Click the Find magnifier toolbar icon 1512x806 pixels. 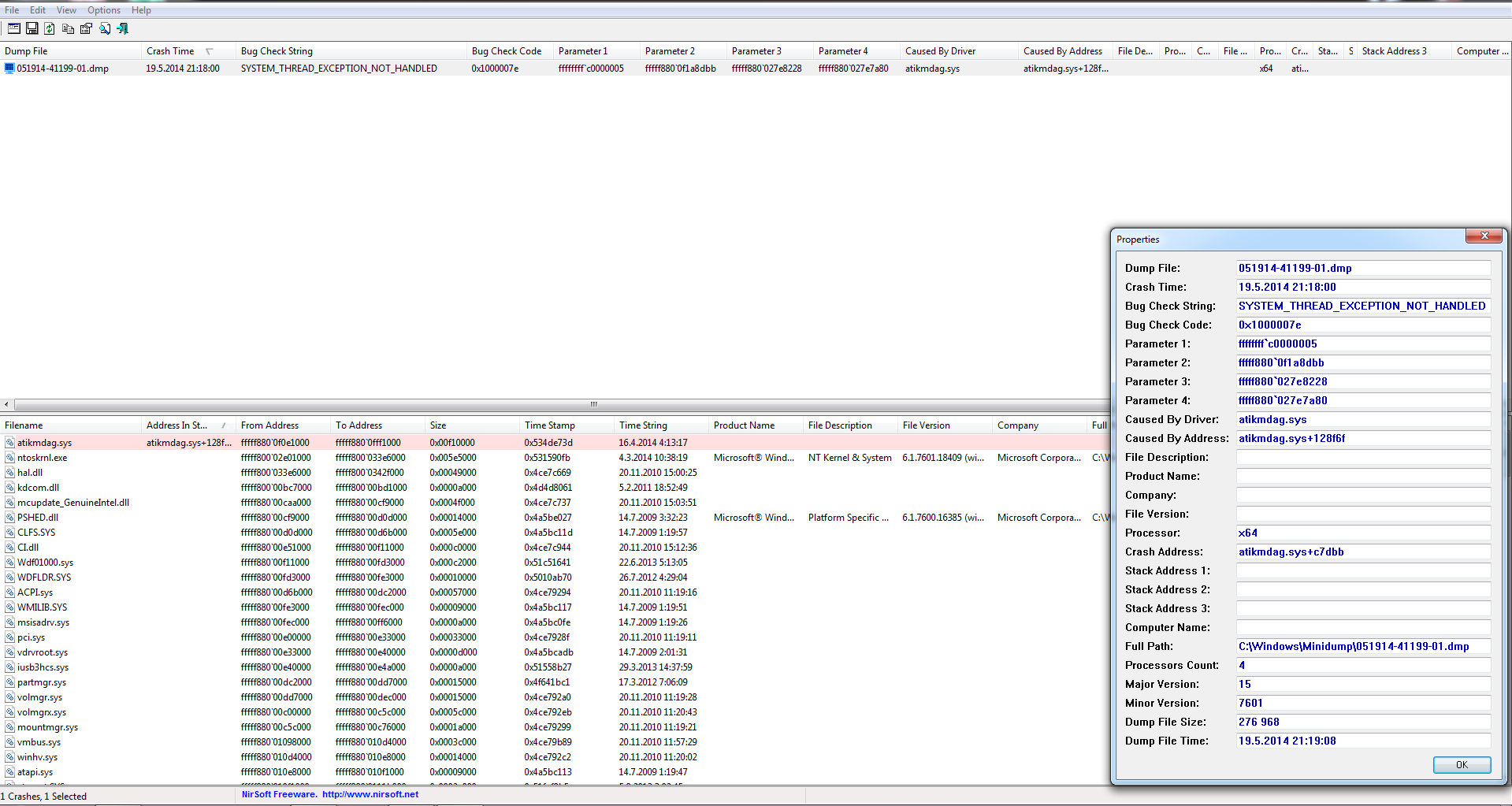point(104,28)
